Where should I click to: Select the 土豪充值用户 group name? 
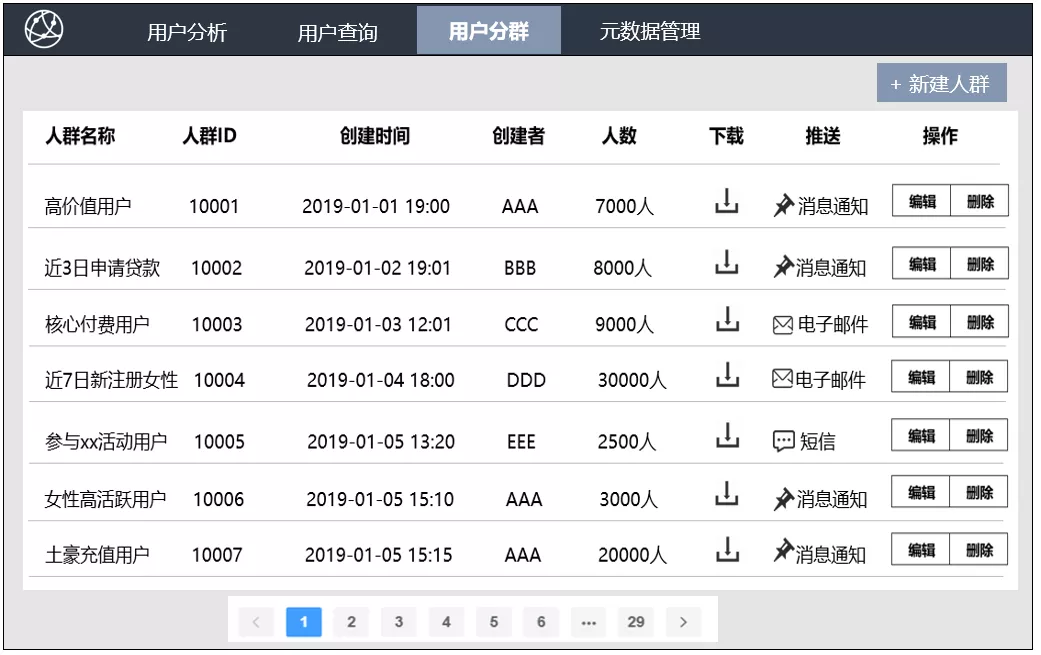coord(97,555)
